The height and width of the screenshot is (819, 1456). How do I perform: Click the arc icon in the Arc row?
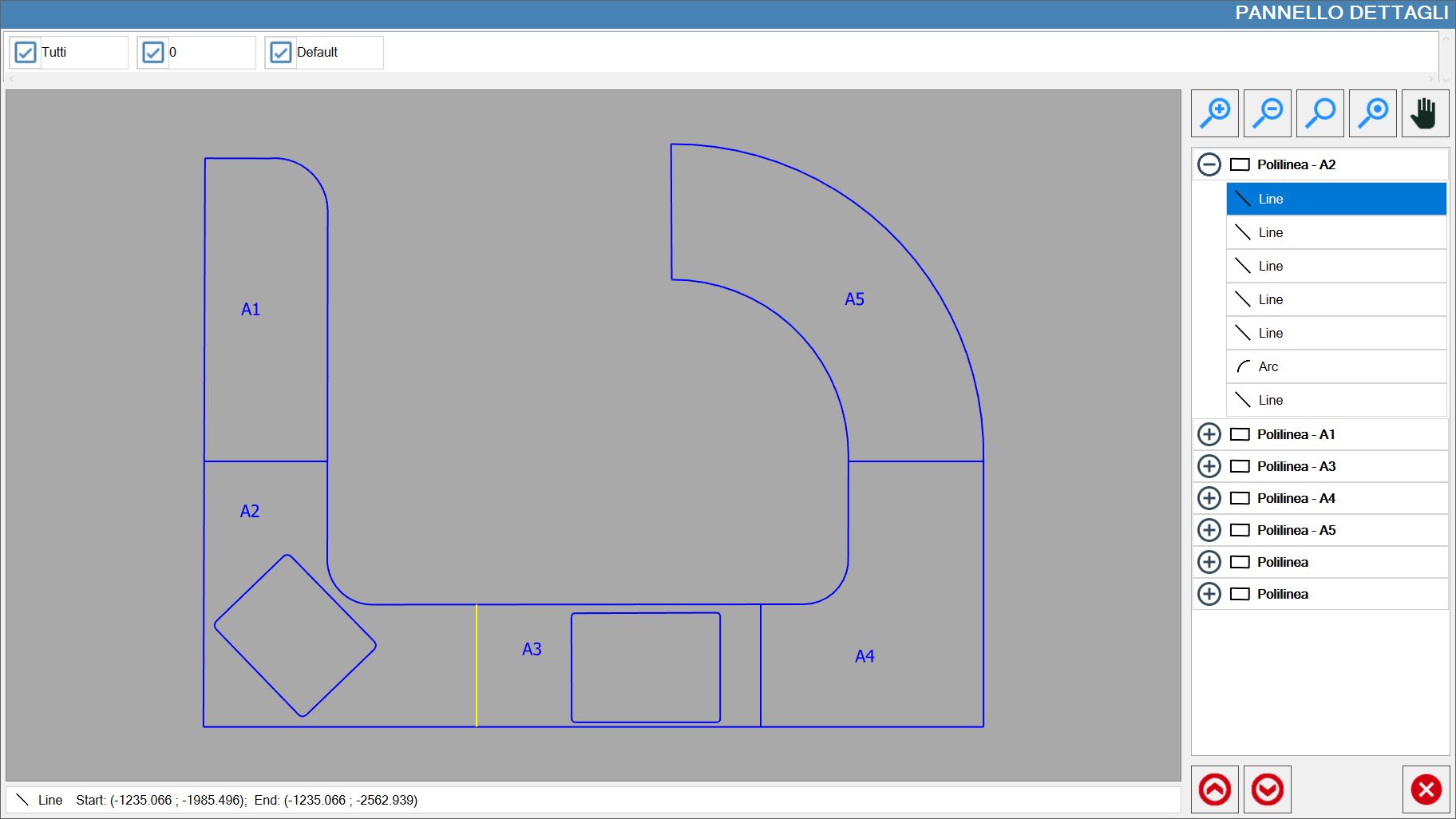point(1243,366)
